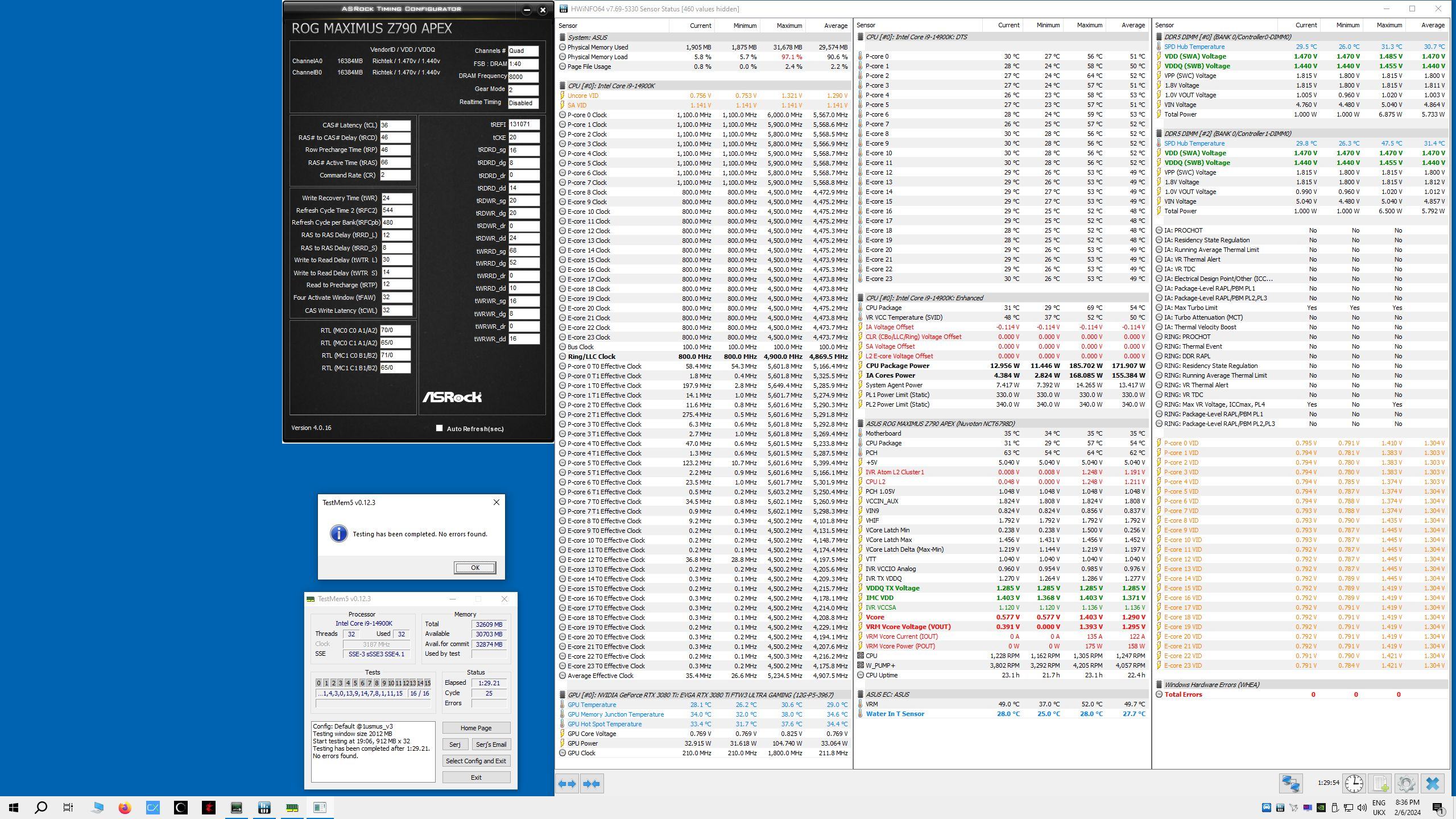Click HWiNFO expand columns arrows button

(x=567, y=784)
